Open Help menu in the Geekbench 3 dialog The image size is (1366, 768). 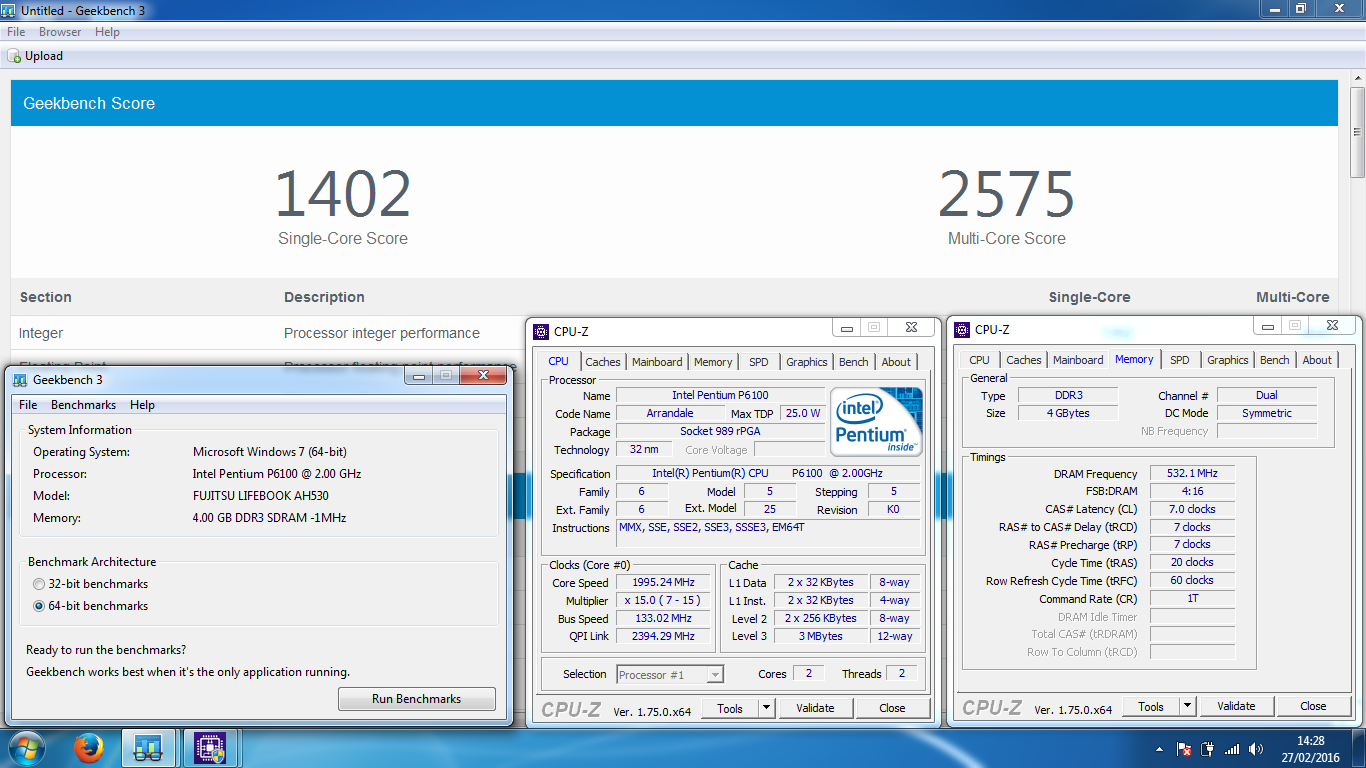coord(142,405)
